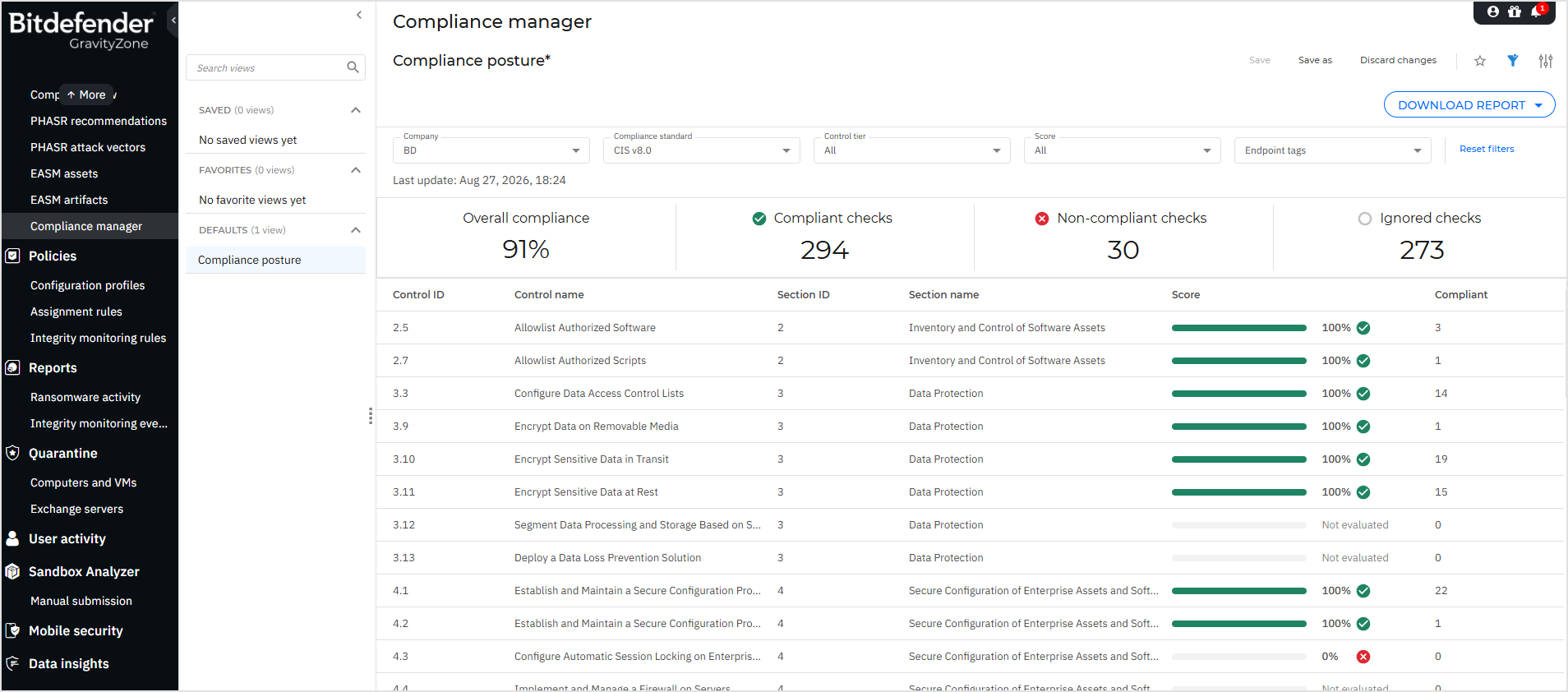The image size is (1568, 692).
Task: Click the Mobile security icon
Action: tap(12, 630)
